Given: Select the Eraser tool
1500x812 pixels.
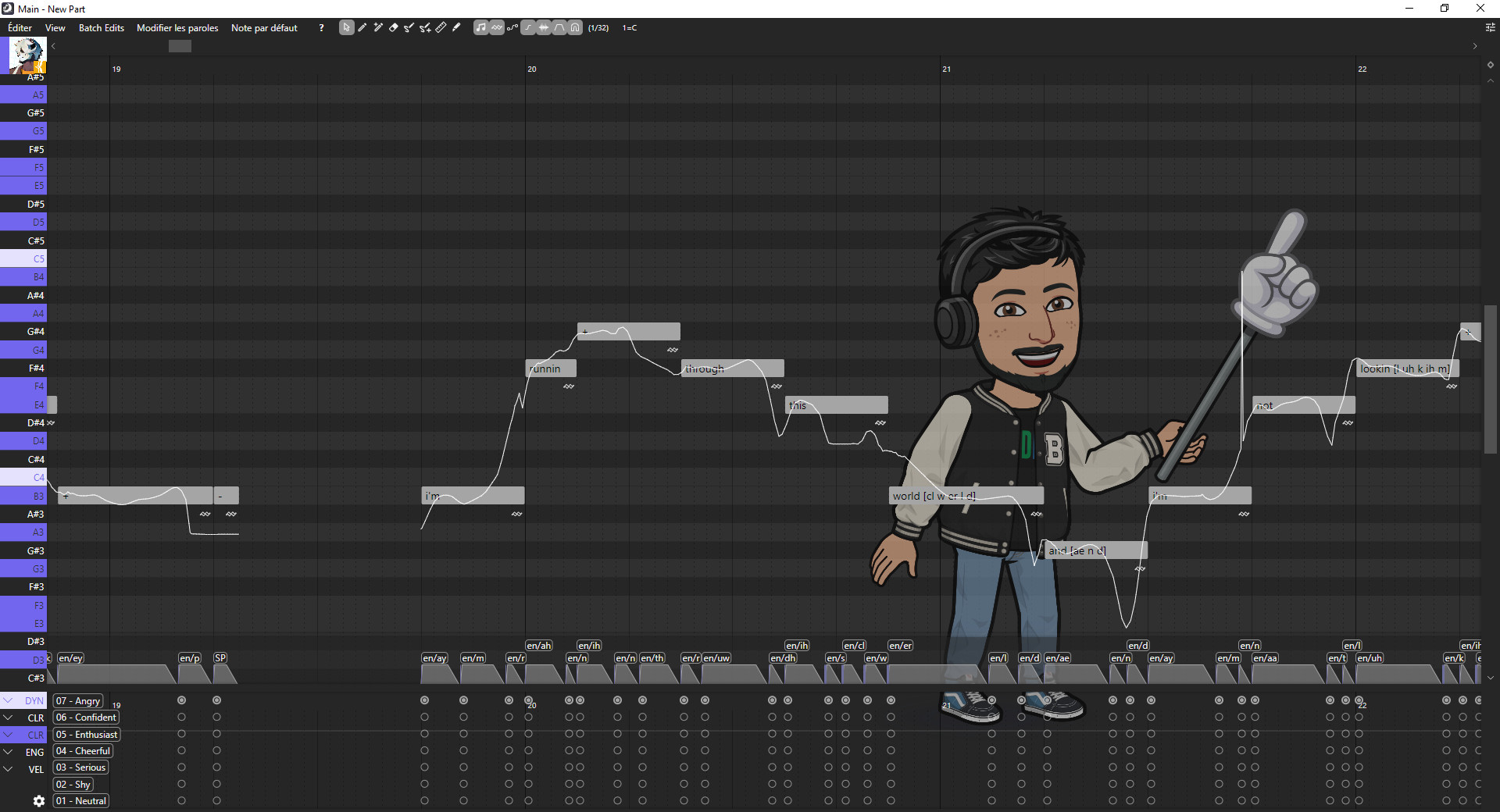Looking at the screenshot, I should click(394, 28).
